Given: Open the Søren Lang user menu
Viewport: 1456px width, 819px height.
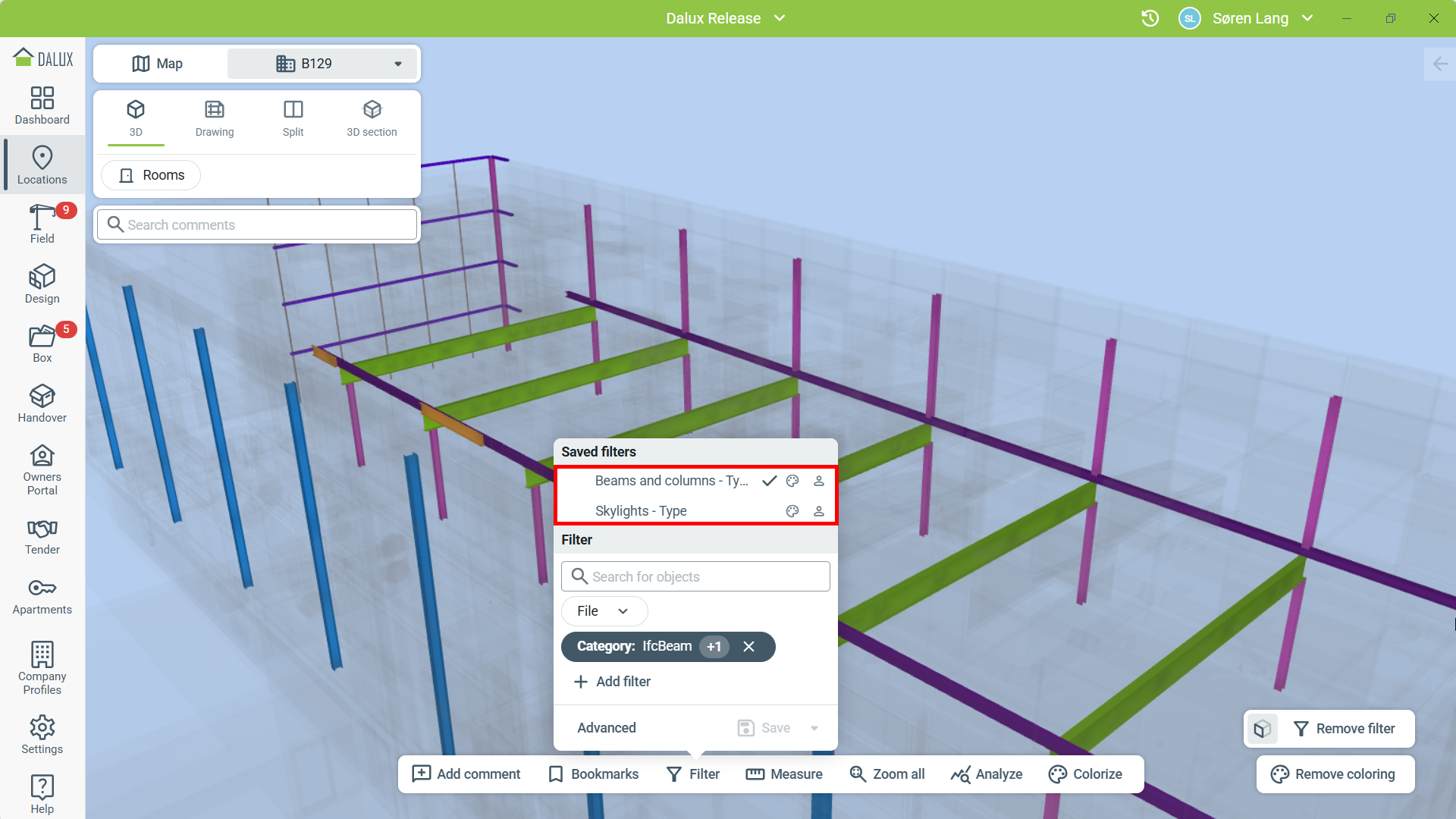Looking at the screenshot, I should (x=1262, y=18).
